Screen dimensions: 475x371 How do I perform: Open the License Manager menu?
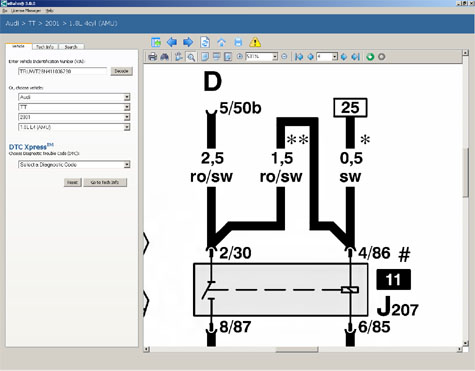[x=26, y=11]
